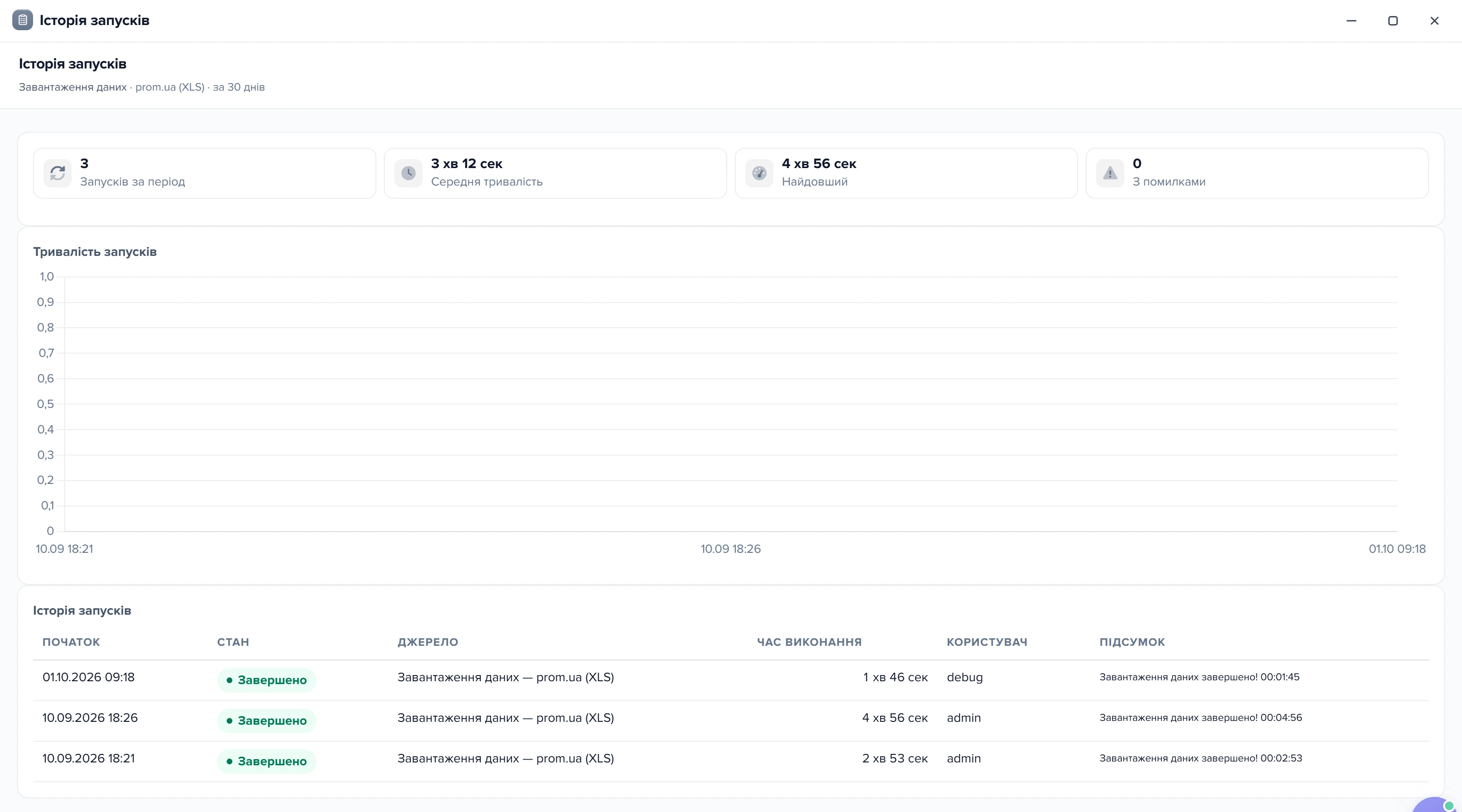
Task: Click the admin cell in the 18:26 row
Action: tap(964, 718)
